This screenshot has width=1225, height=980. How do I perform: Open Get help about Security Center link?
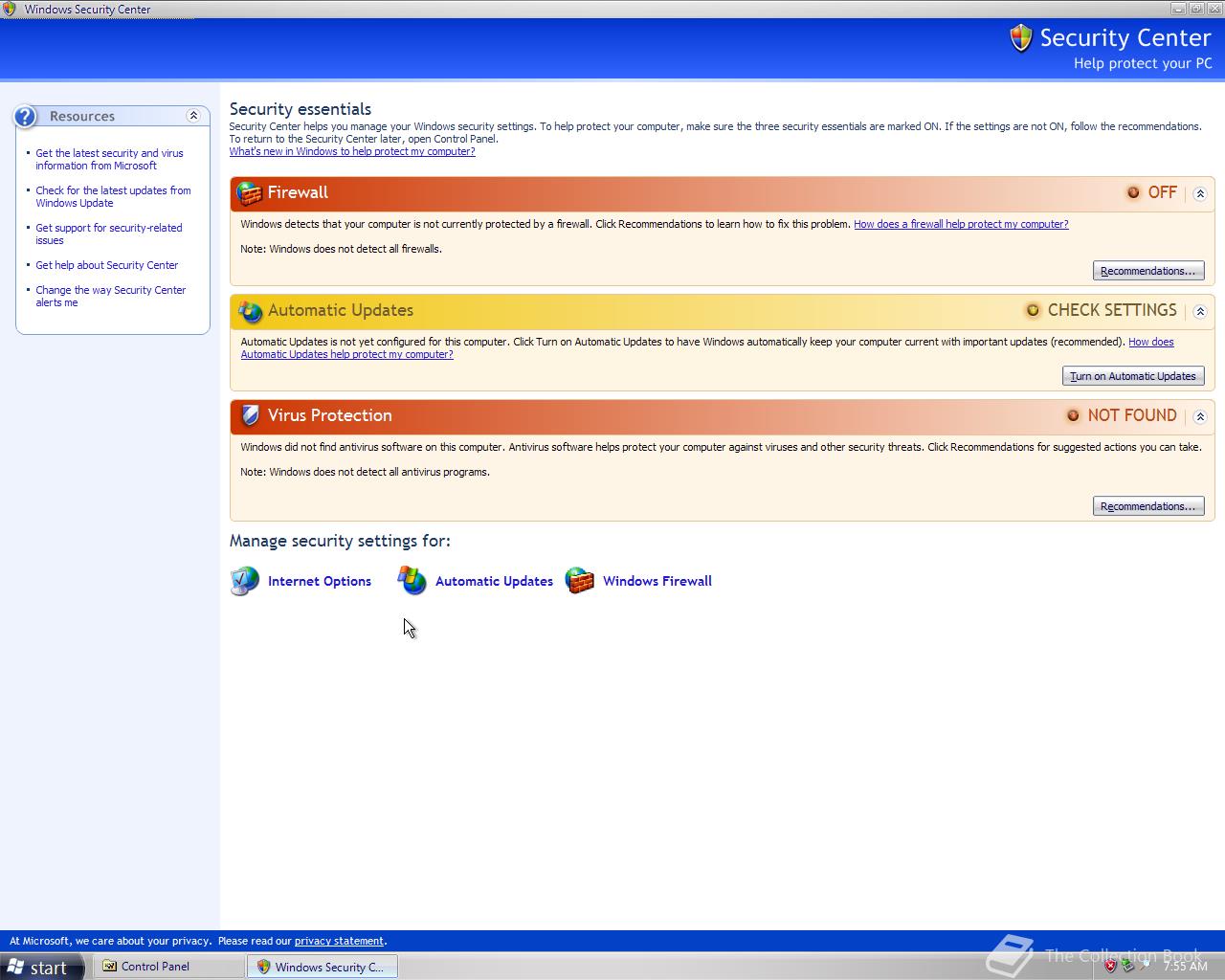point(106,265)
